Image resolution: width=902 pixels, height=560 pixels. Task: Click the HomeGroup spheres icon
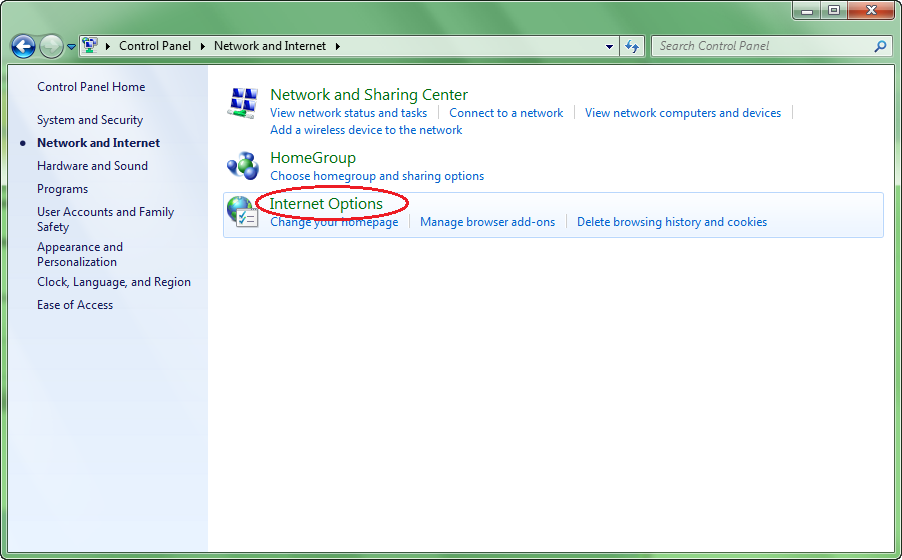(243, 166)
